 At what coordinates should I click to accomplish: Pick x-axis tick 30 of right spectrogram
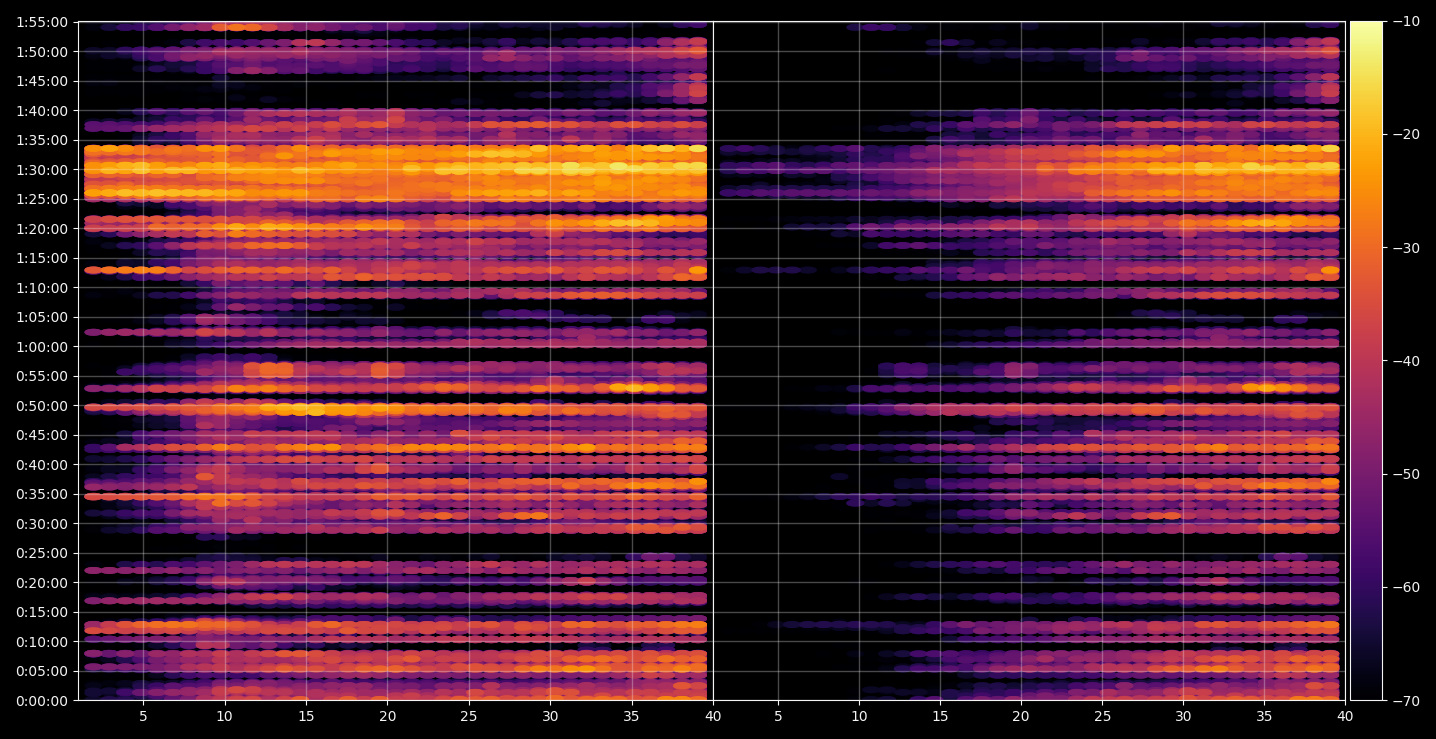tap(1183, 717)
